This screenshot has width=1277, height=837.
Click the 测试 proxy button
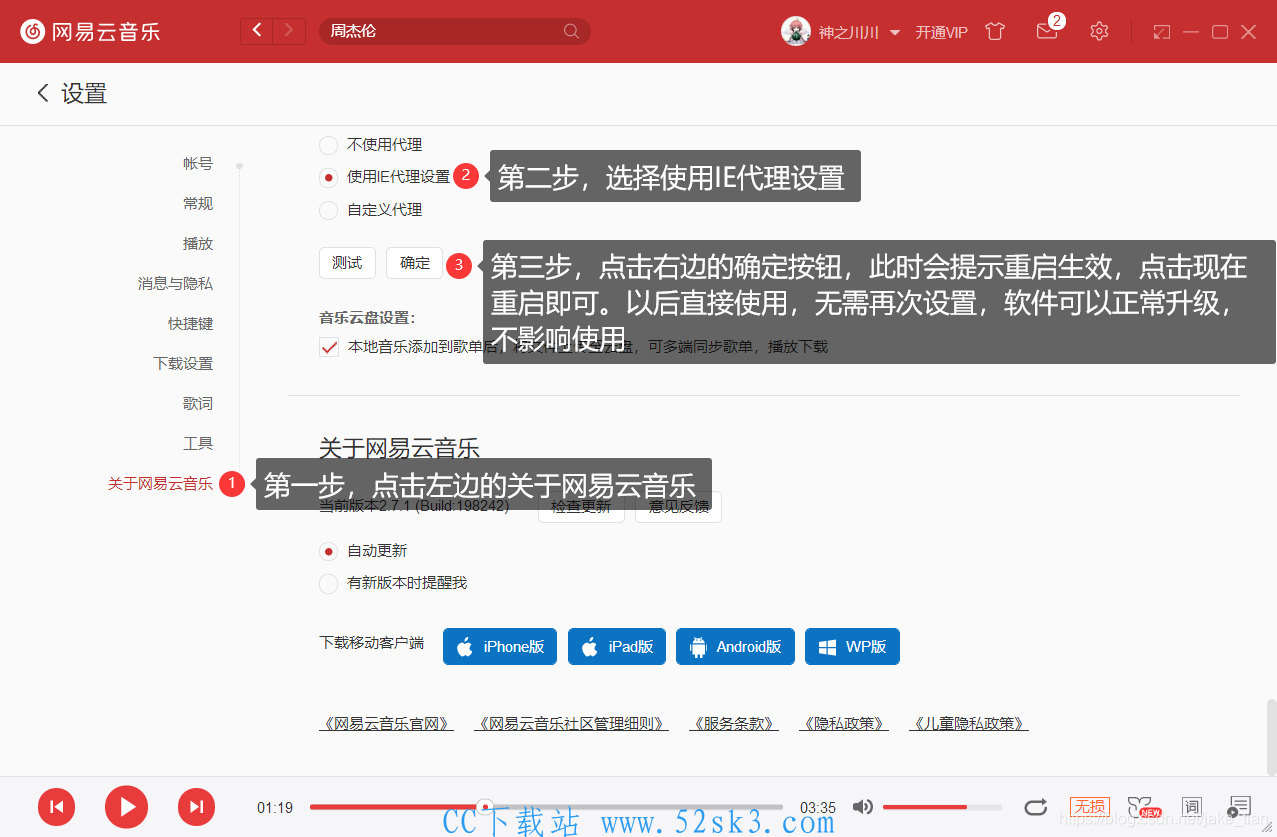click(x=347, y=263)
